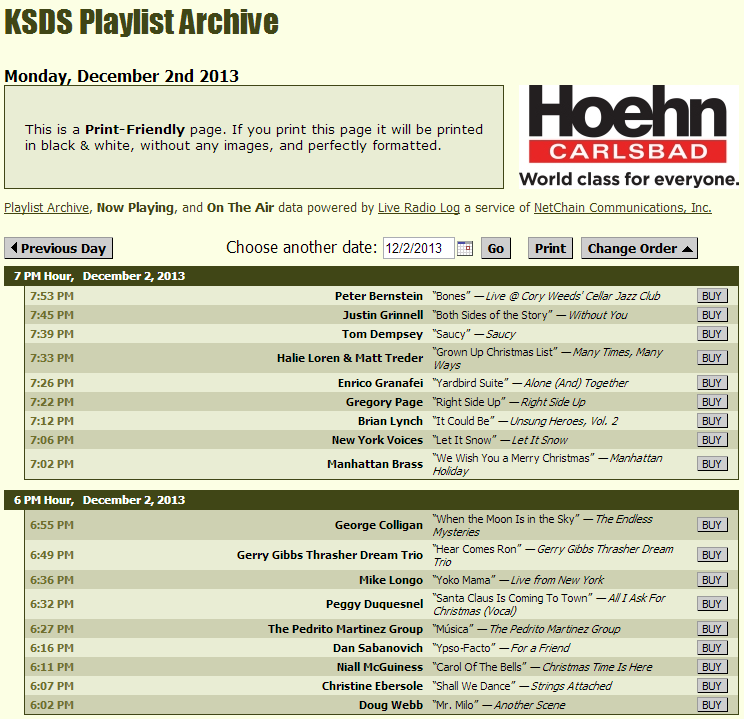Click the "Monday, December 2nd 2013" date heading
746x719 pixels.
(x=121, y=76)
